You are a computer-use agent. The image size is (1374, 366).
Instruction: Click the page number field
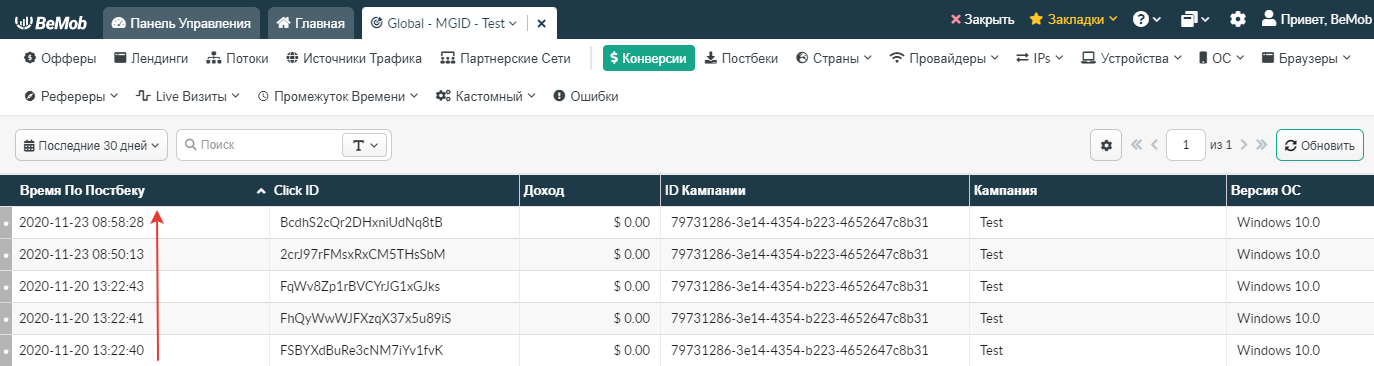pos(1186,145)
